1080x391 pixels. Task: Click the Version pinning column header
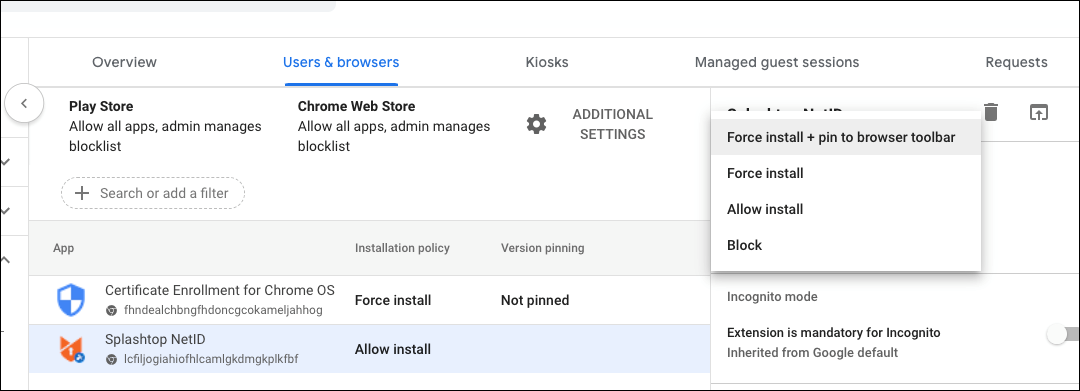(x=543, y=248)
